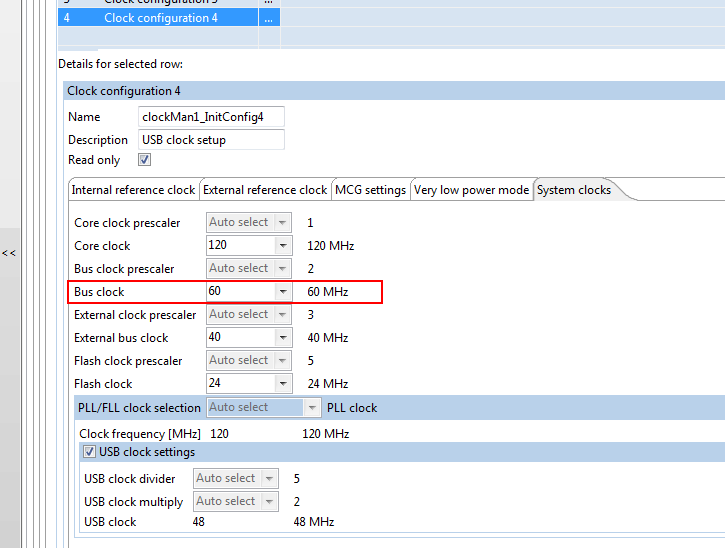Click the 48 MHz USB clock readout

(x=314, y=522)
